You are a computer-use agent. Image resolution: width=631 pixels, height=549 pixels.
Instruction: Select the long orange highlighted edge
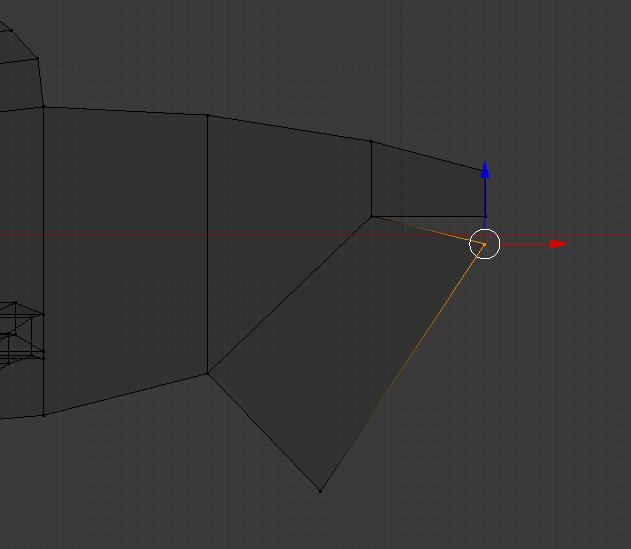pos(402,367)
